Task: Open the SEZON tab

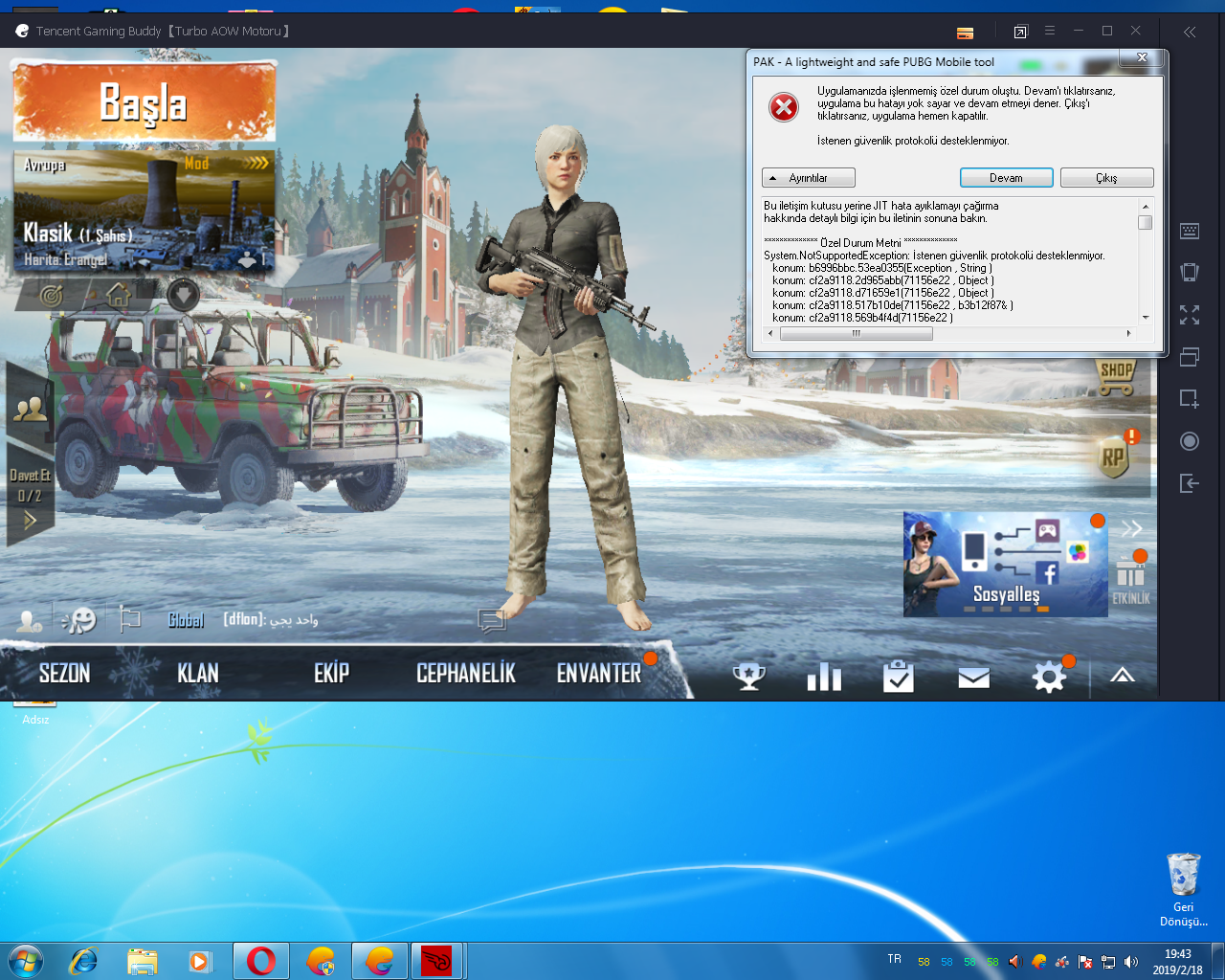Action: [64, 674]
